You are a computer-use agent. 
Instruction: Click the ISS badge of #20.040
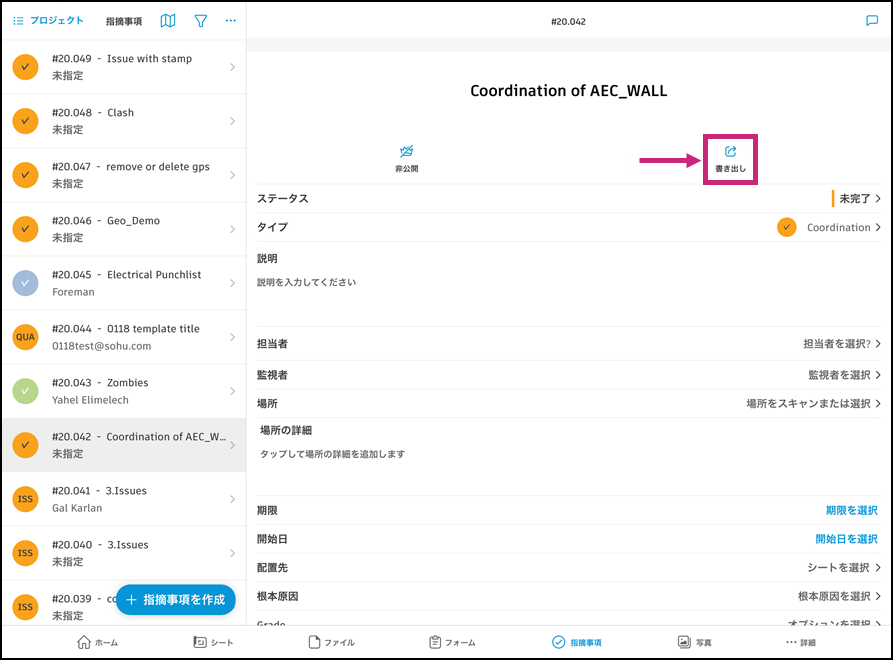(x=26, y=553)
